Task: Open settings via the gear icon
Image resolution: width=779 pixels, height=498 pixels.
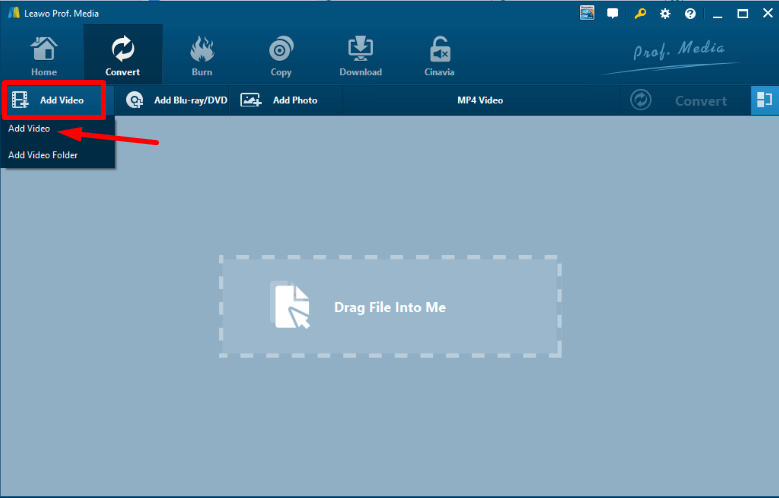Action: click(x=665, y=14)
